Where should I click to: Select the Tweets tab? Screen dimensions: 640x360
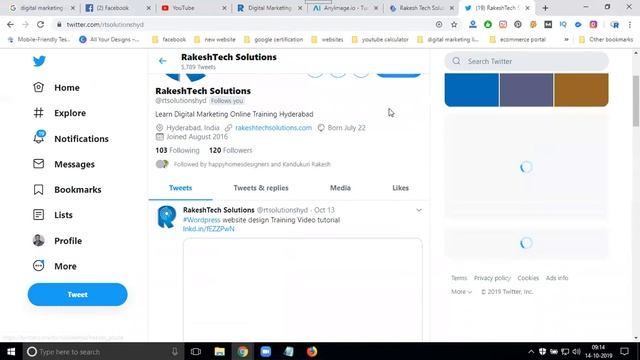(x=180, y=188)
